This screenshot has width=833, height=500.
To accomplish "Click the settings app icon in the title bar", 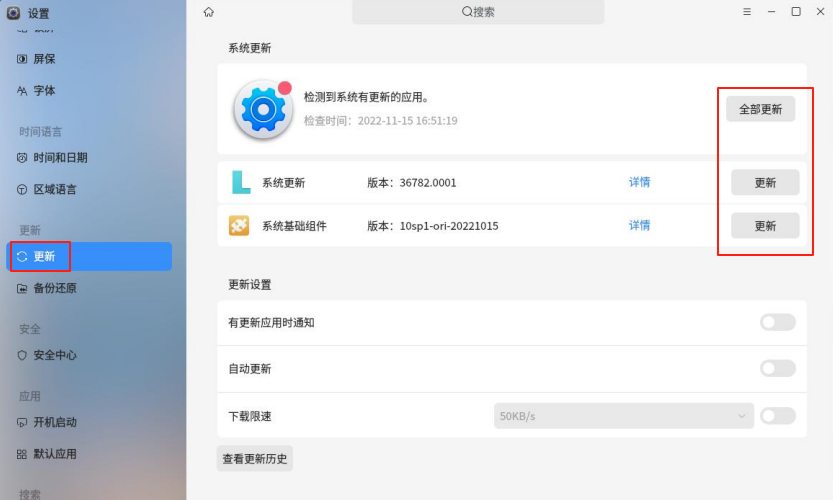I will pos(13,13).
